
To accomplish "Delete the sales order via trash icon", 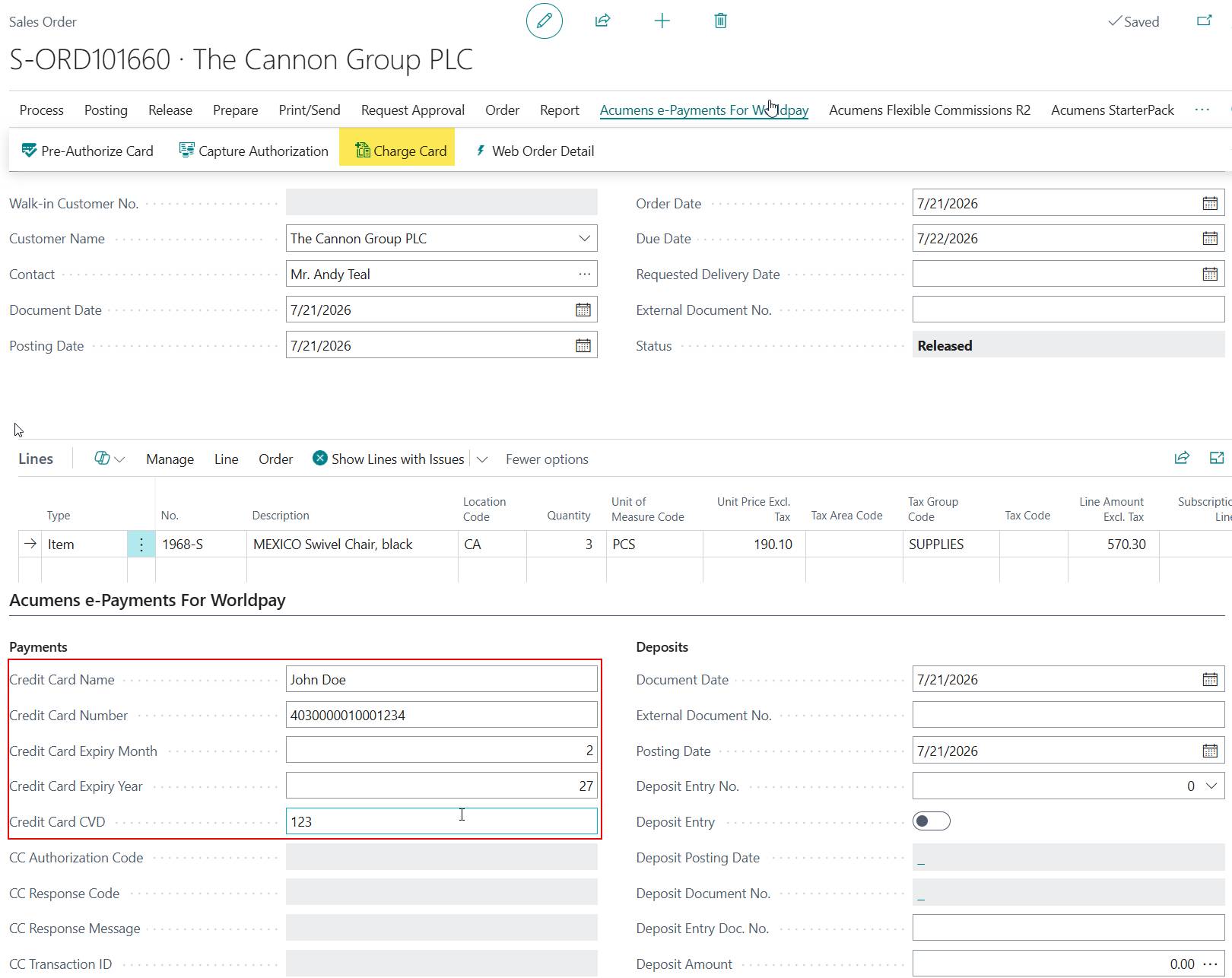I will pyautogui.click(x=721, y=21).
